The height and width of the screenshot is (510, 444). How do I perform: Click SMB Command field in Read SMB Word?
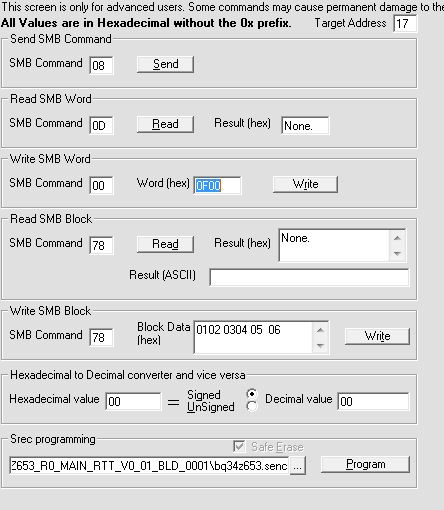click(x=101, y=125)
